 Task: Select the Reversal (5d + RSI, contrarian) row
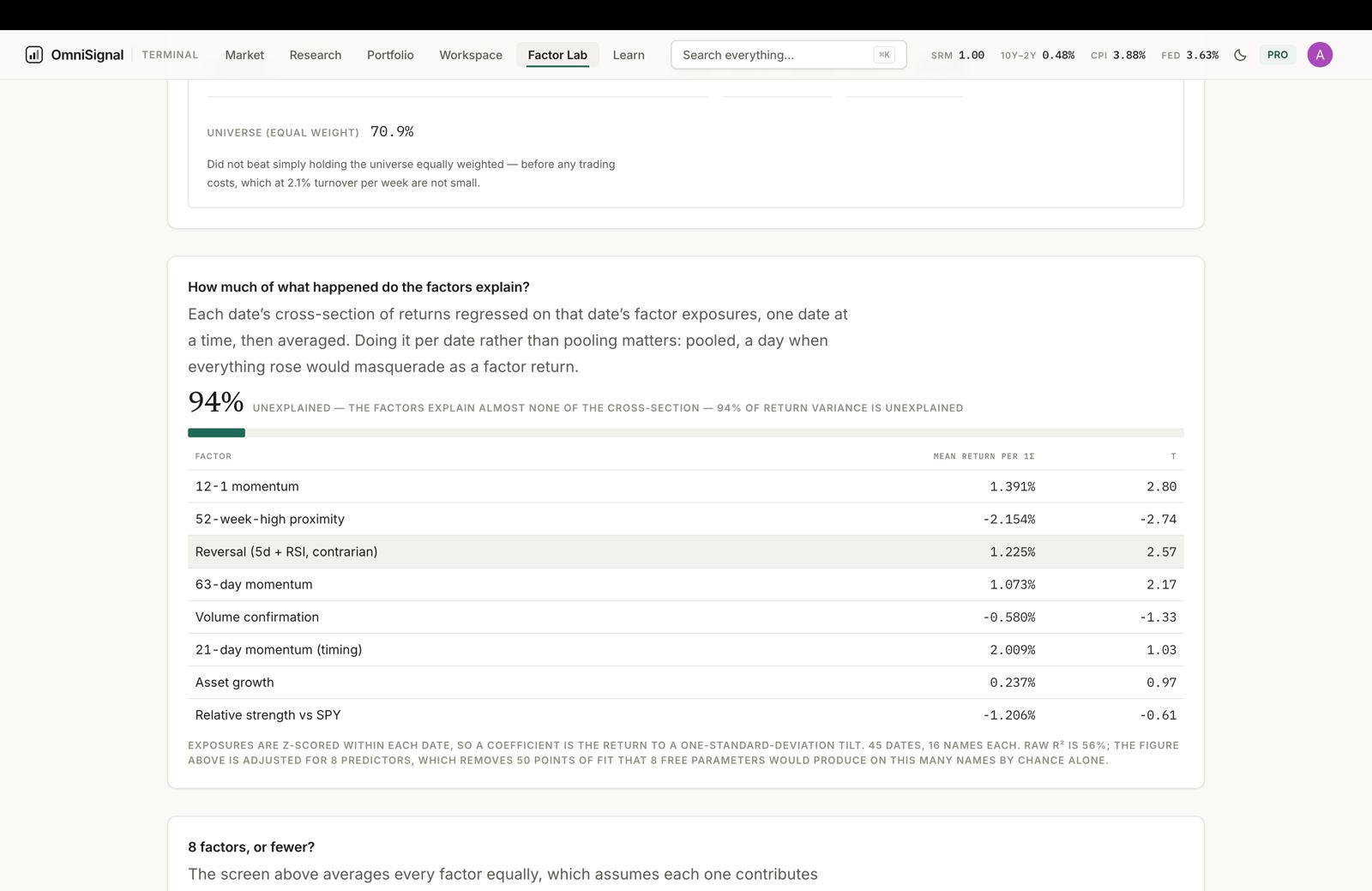coord(686,551)
